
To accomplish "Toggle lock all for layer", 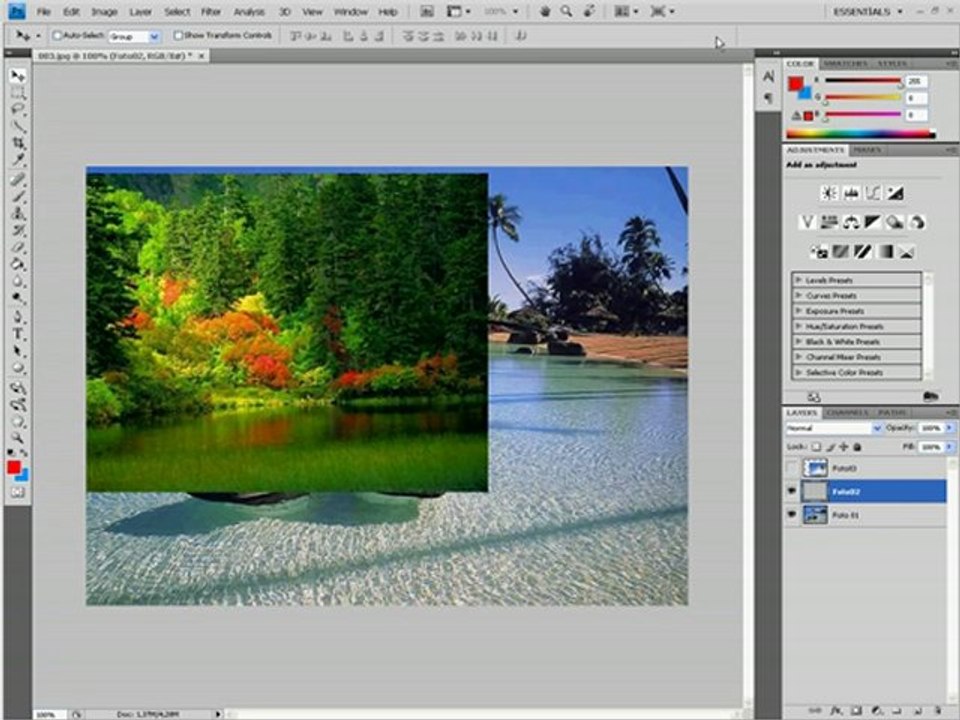I will point(858,447).
